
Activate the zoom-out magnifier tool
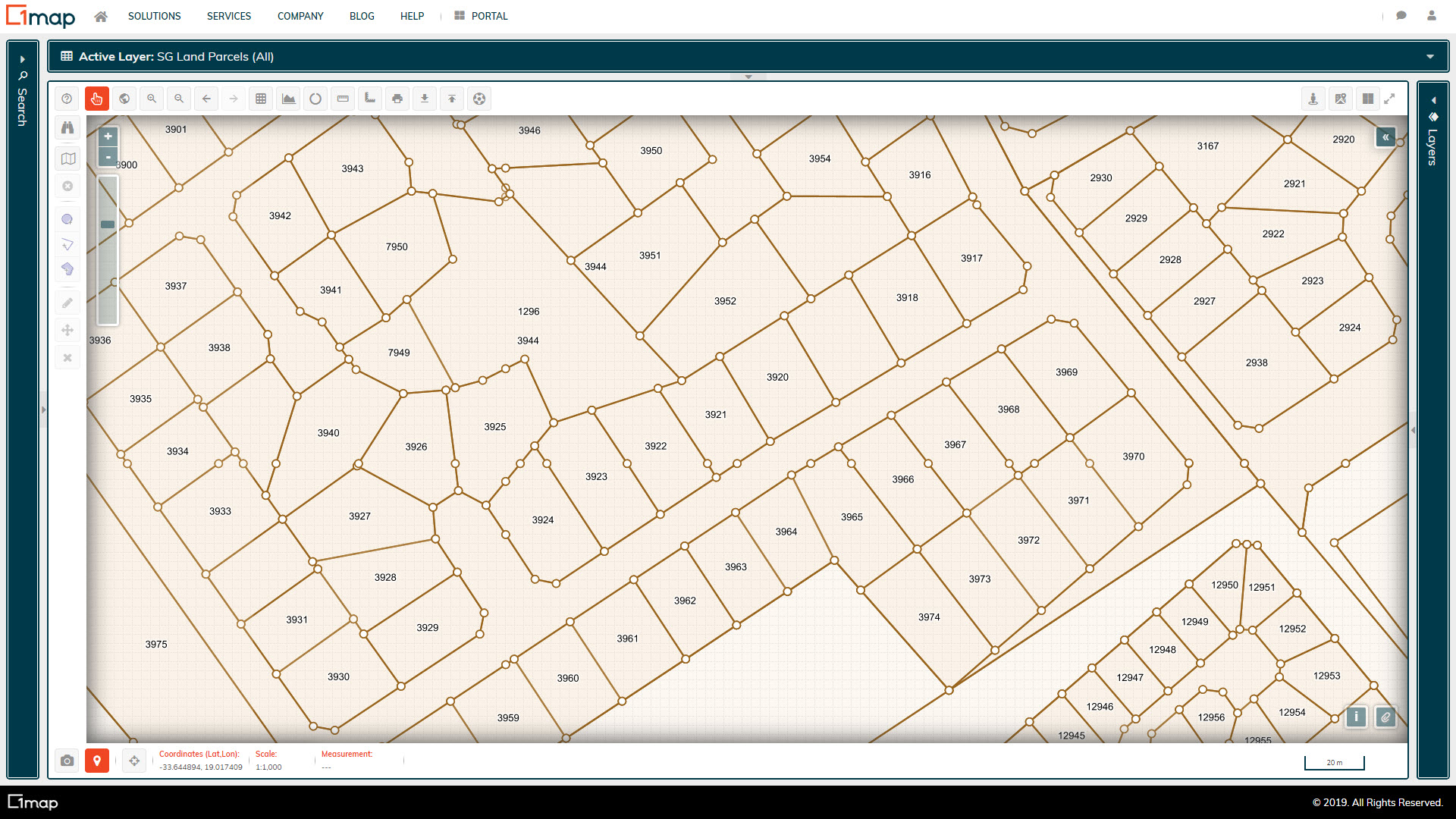pos(179,99)
